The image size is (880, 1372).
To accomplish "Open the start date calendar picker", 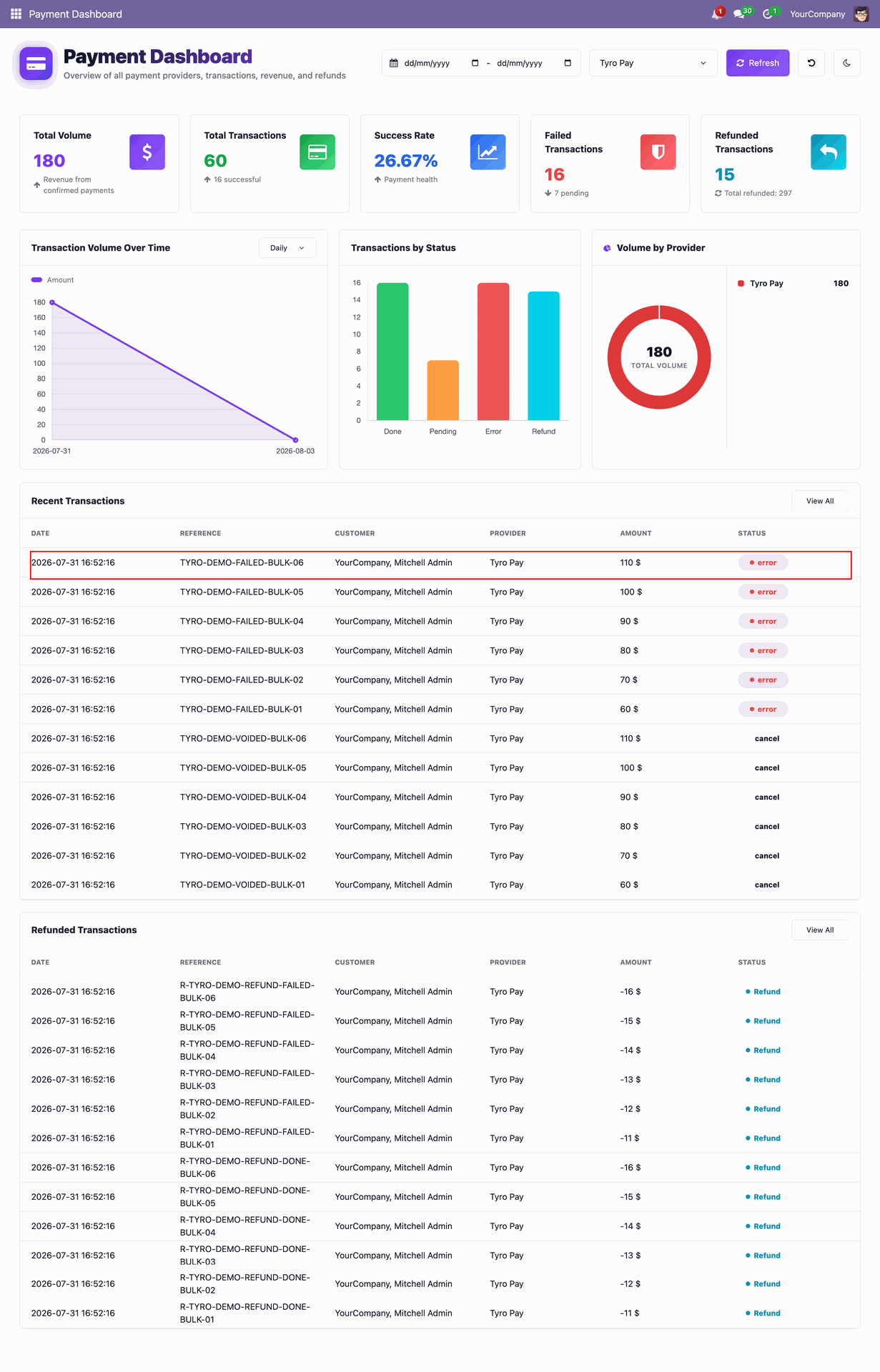I will pos(475,63).
